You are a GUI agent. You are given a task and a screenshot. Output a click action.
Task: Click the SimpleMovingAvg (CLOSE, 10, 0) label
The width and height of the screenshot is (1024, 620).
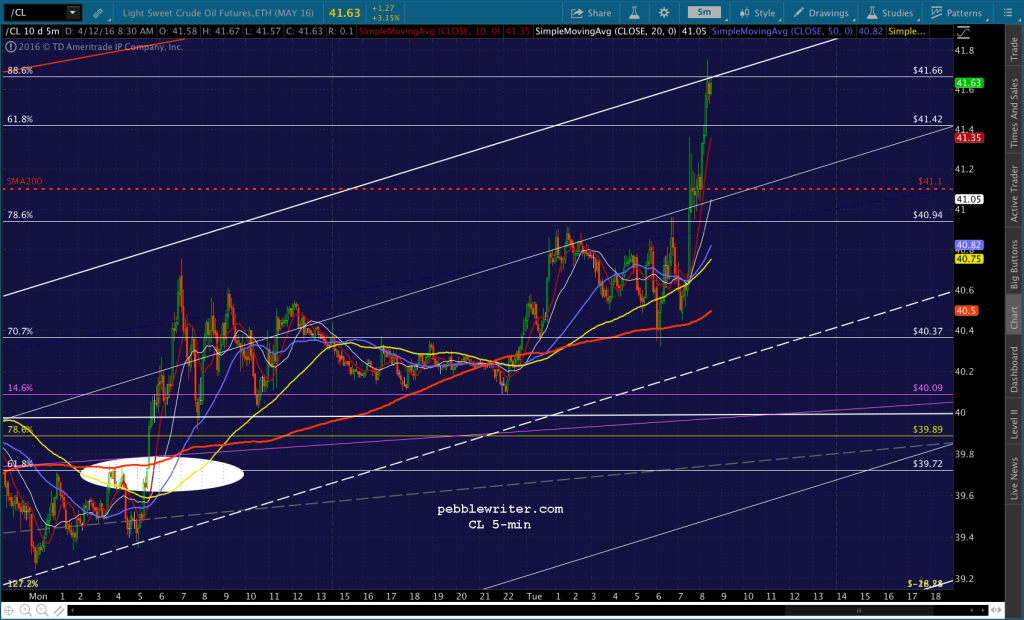(x=430, y=31)
